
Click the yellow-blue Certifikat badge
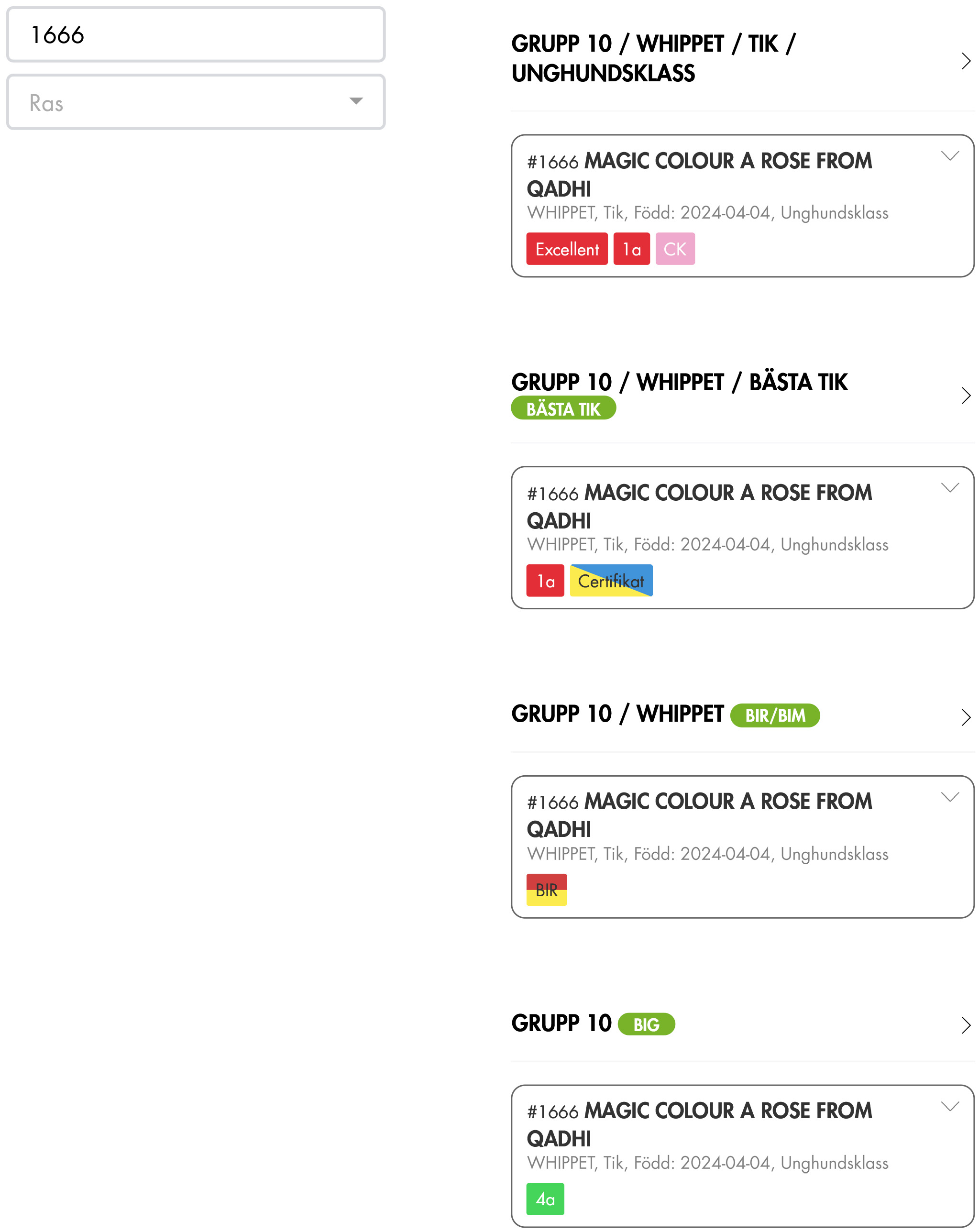pyautogui.click(x=610, y=581)
